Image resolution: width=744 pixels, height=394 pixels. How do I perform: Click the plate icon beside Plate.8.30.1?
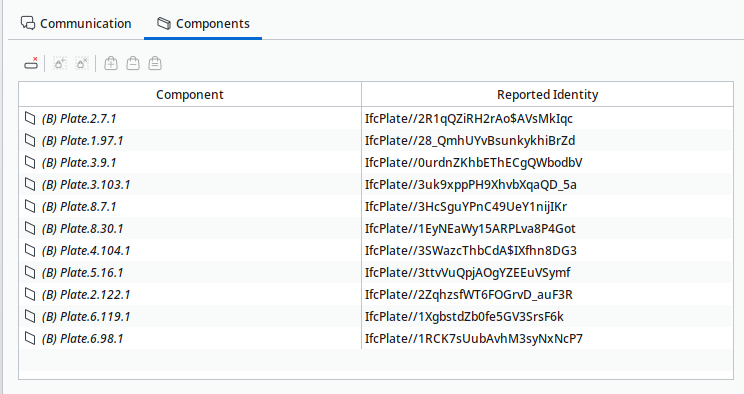pos(30,228)
